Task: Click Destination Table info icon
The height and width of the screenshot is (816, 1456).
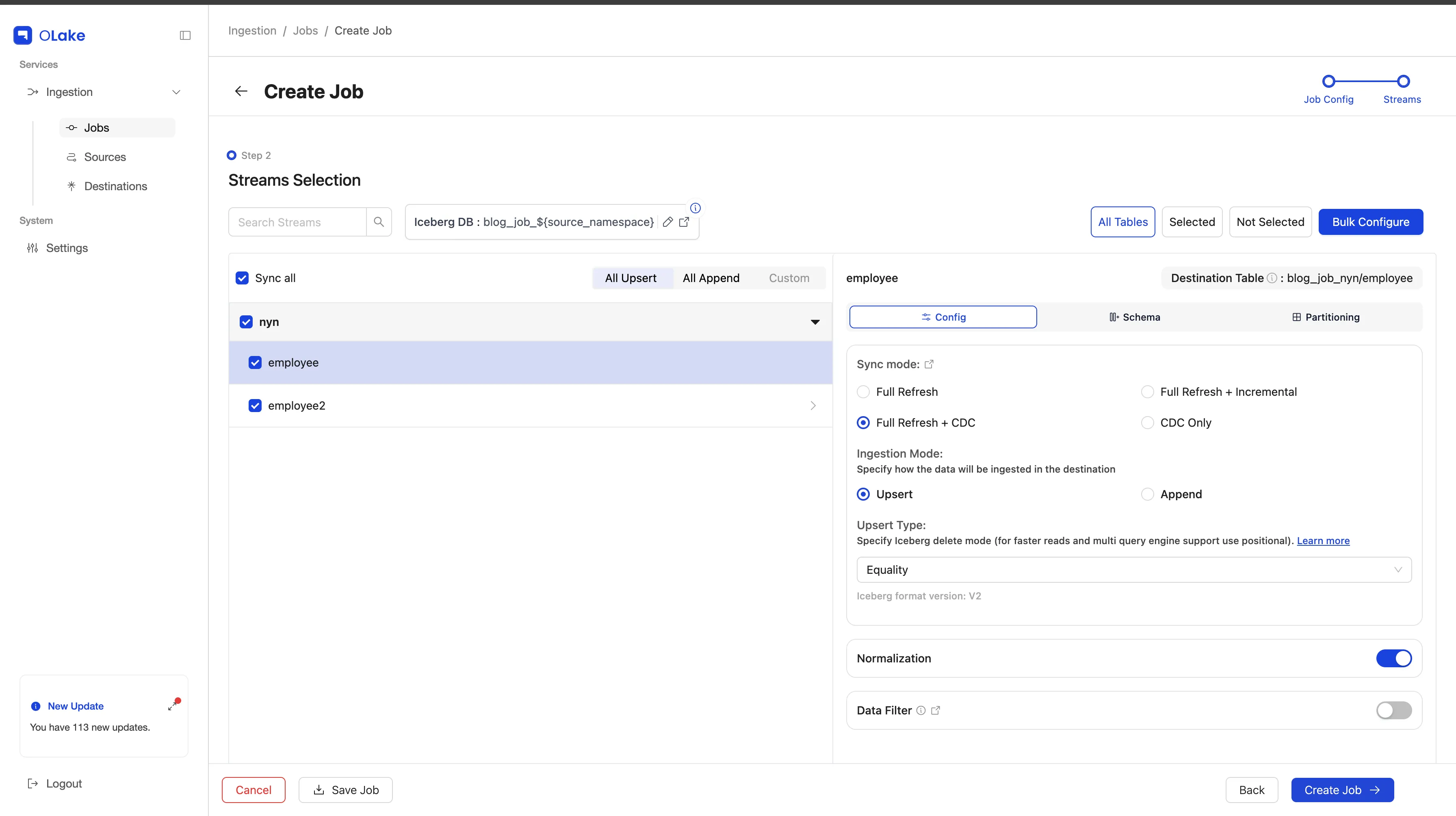Action: (x=1272, y=278)
